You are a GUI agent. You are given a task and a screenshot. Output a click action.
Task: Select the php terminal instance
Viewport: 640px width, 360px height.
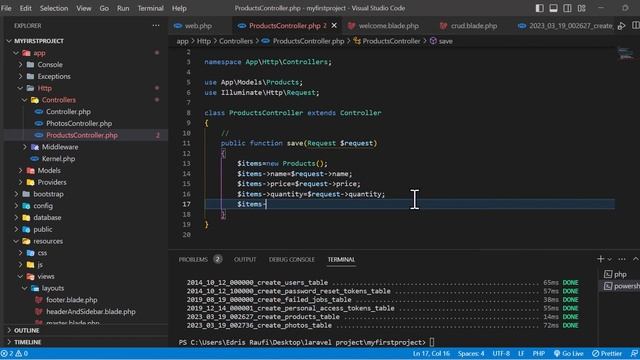[x=620, y=274]
